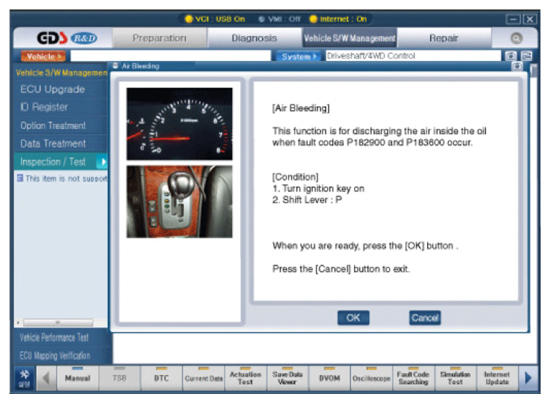
Task: Click the GDS R&D logo
Action: pos(67,38)
